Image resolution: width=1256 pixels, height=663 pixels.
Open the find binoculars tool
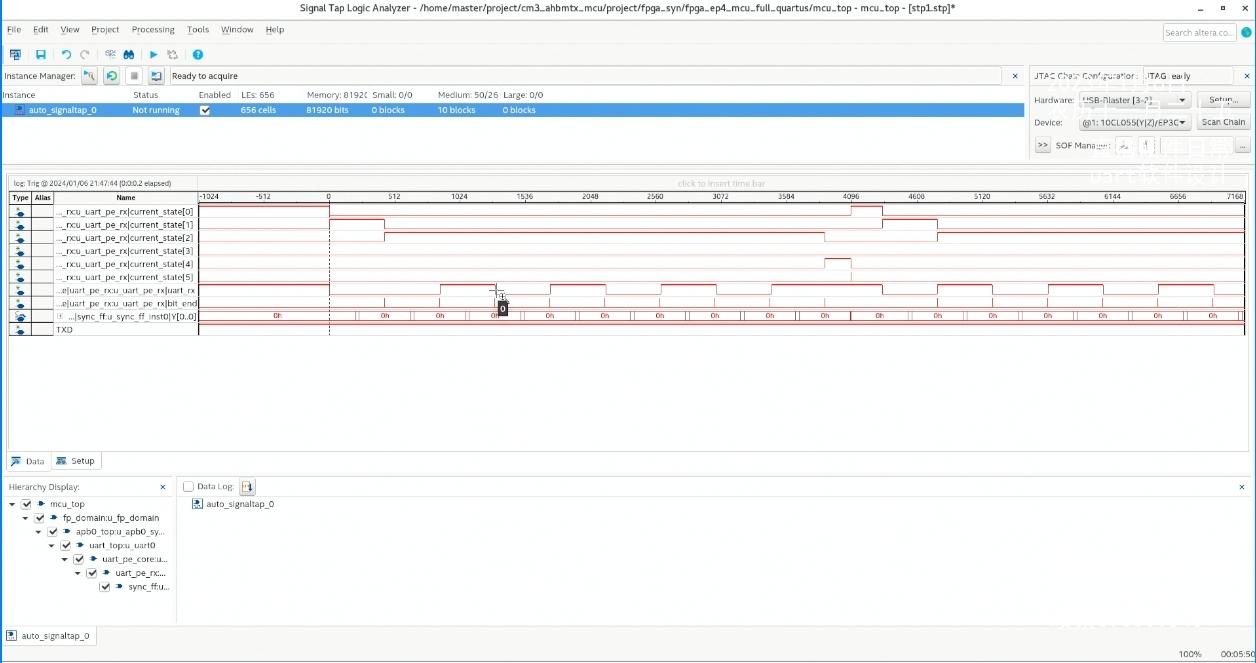[129, 55]
